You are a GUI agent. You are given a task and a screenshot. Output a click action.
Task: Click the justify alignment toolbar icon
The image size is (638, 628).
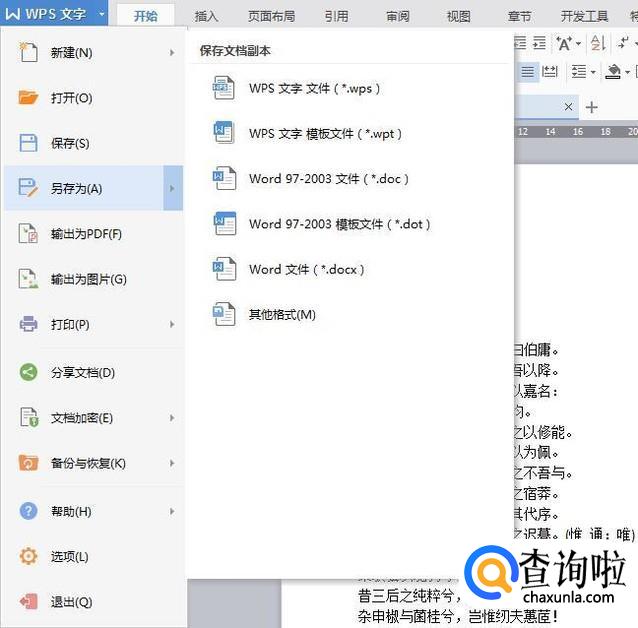coord(528,72)
